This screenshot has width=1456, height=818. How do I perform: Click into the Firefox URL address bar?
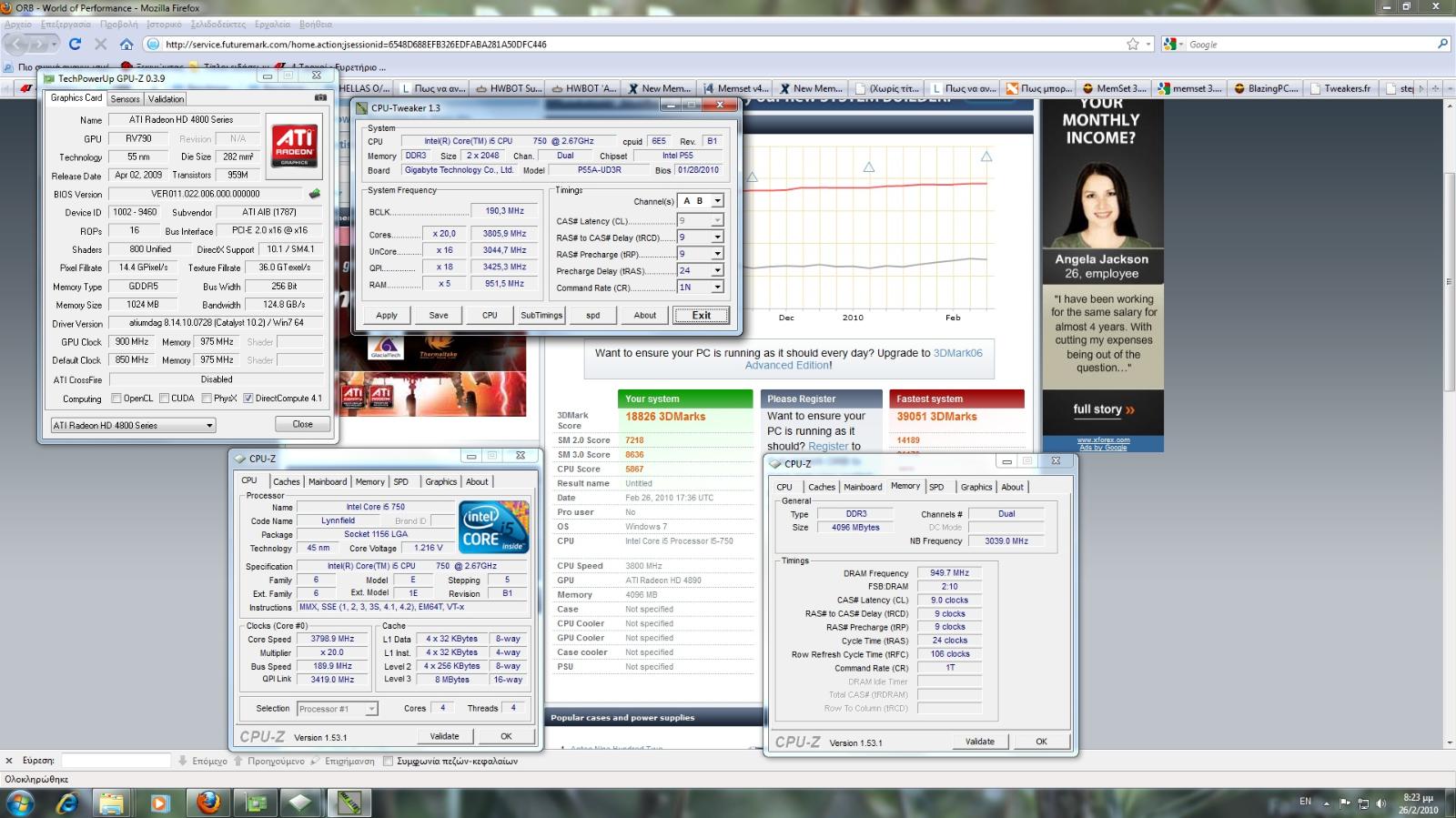click(637, 44)
